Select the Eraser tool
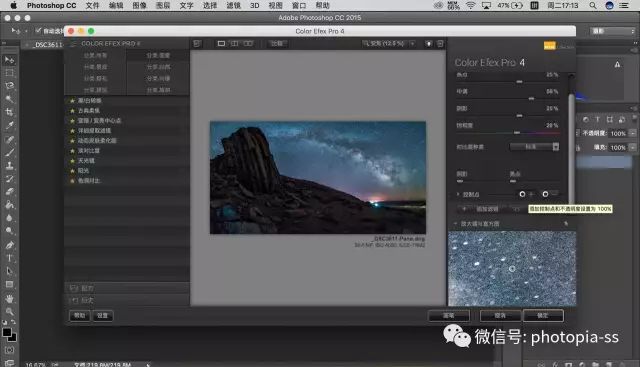 (9, 191)
